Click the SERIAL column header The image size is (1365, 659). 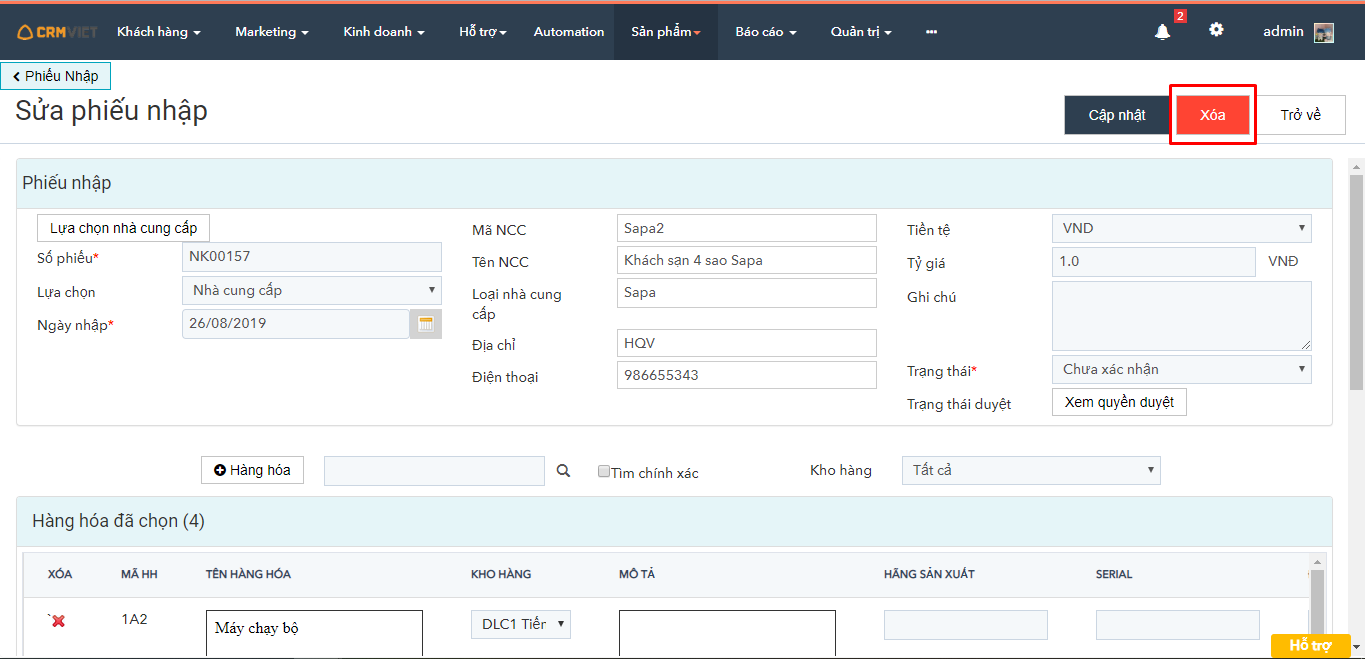click(1114, 575)
